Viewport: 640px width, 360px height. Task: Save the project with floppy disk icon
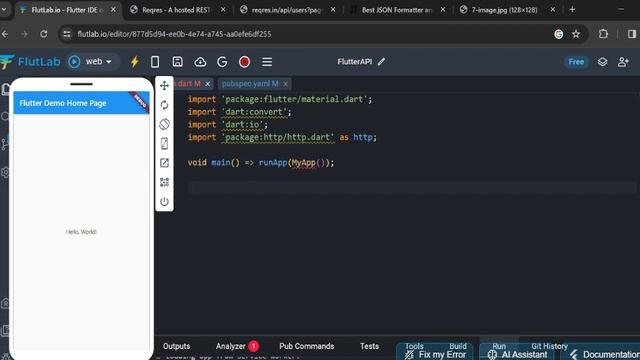[x=177, y=62]
